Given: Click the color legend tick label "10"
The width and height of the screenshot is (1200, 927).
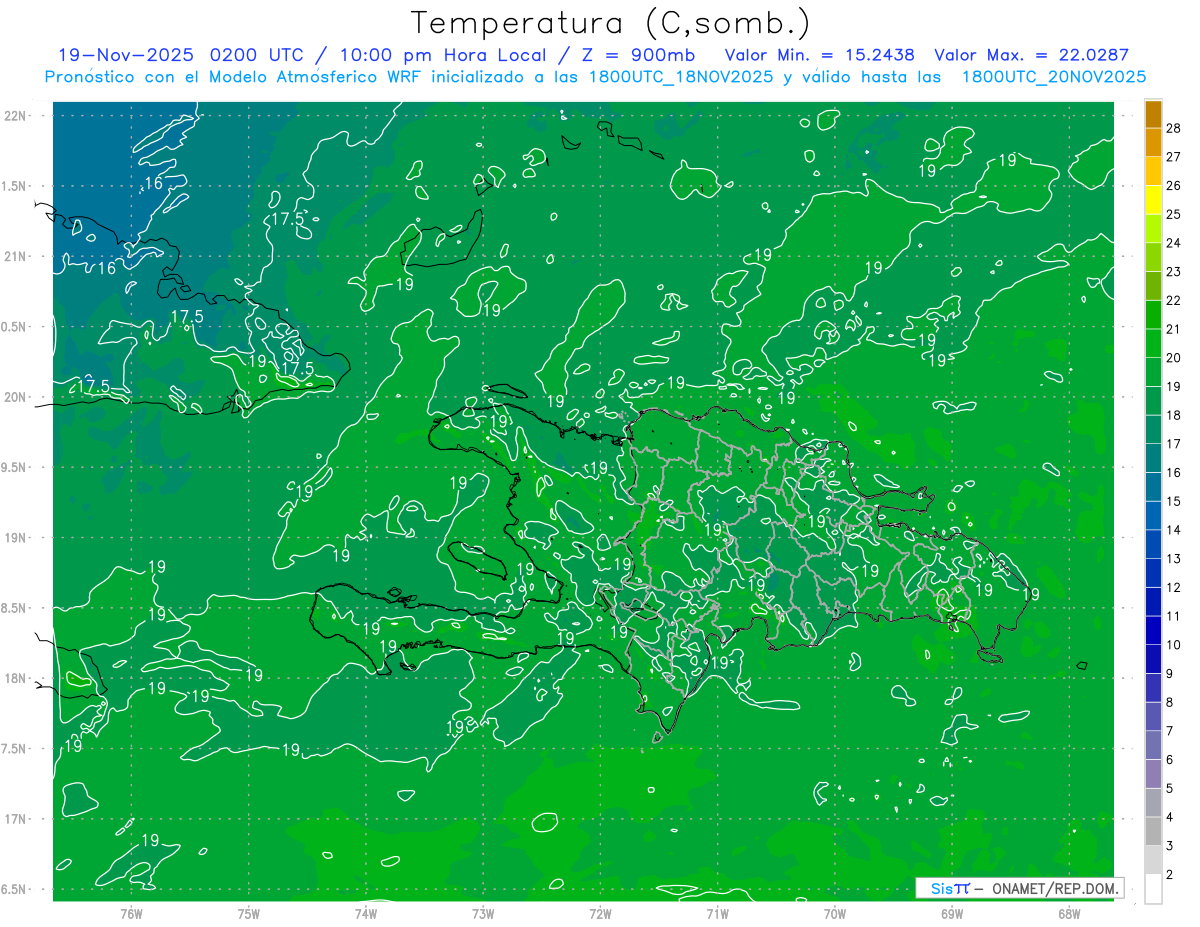Looking at the screenshot, I should coord(1173,645).
